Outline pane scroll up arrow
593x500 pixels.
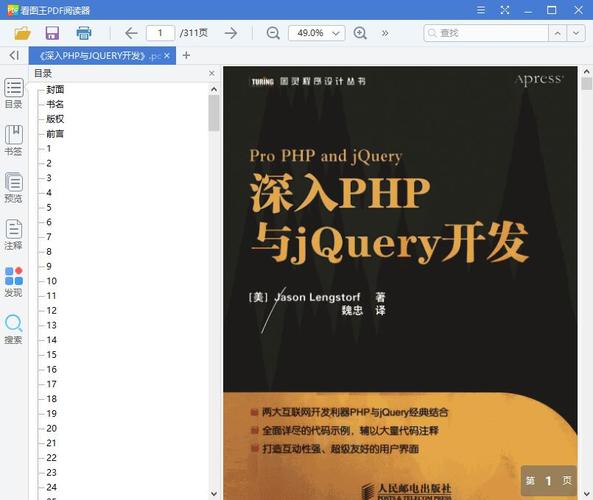(214, 89)
